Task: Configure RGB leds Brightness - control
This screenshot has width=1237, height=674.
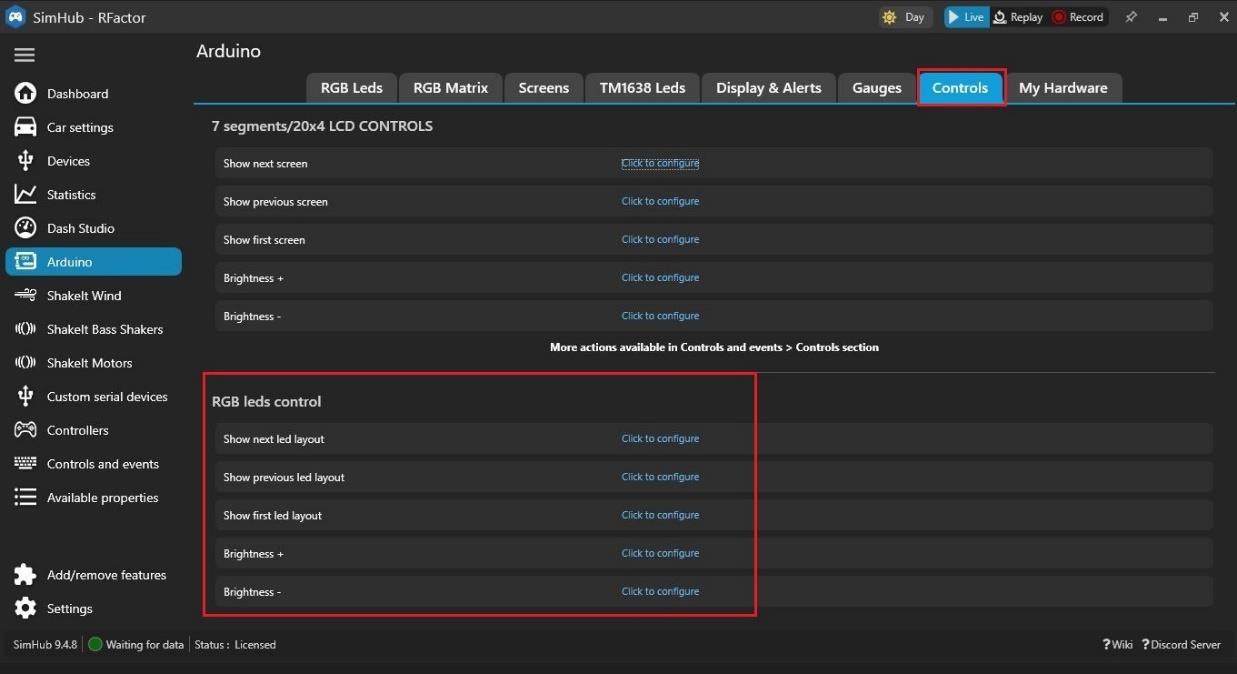Action: (x=660, y=591)
